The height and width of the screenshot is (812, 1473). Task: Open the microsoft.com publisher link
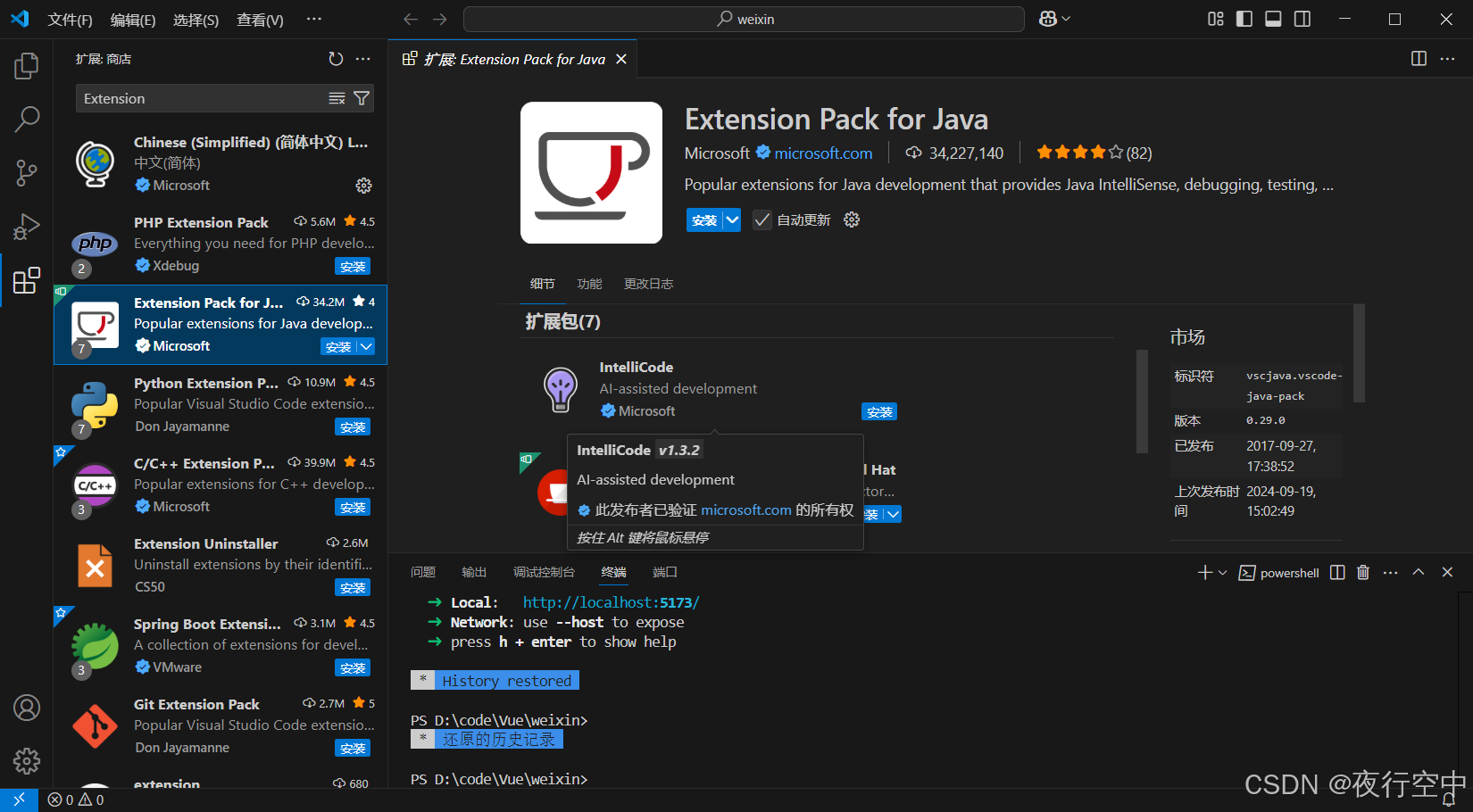(x=823, y=153)
